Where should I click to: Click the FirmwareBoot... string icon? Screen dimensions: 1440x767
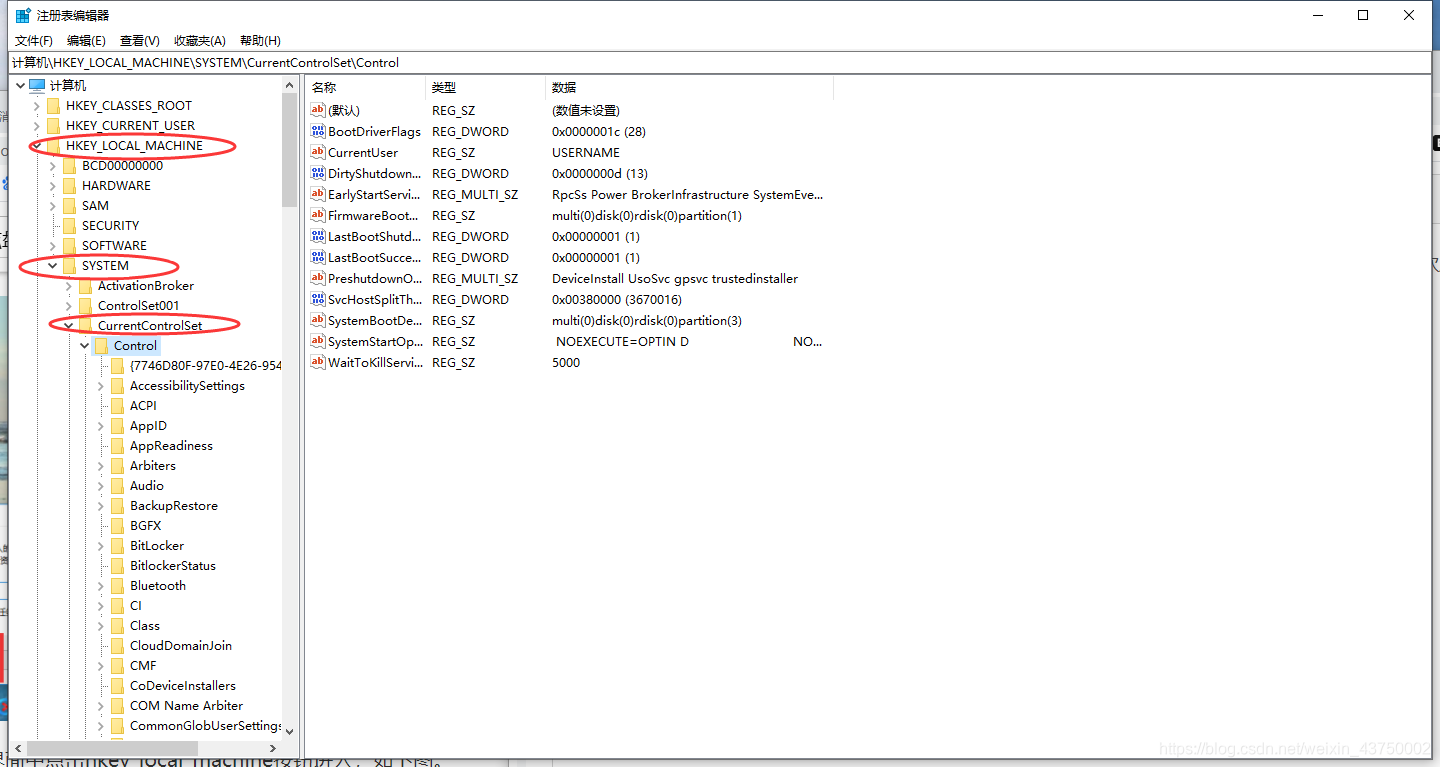pos(318,215)
